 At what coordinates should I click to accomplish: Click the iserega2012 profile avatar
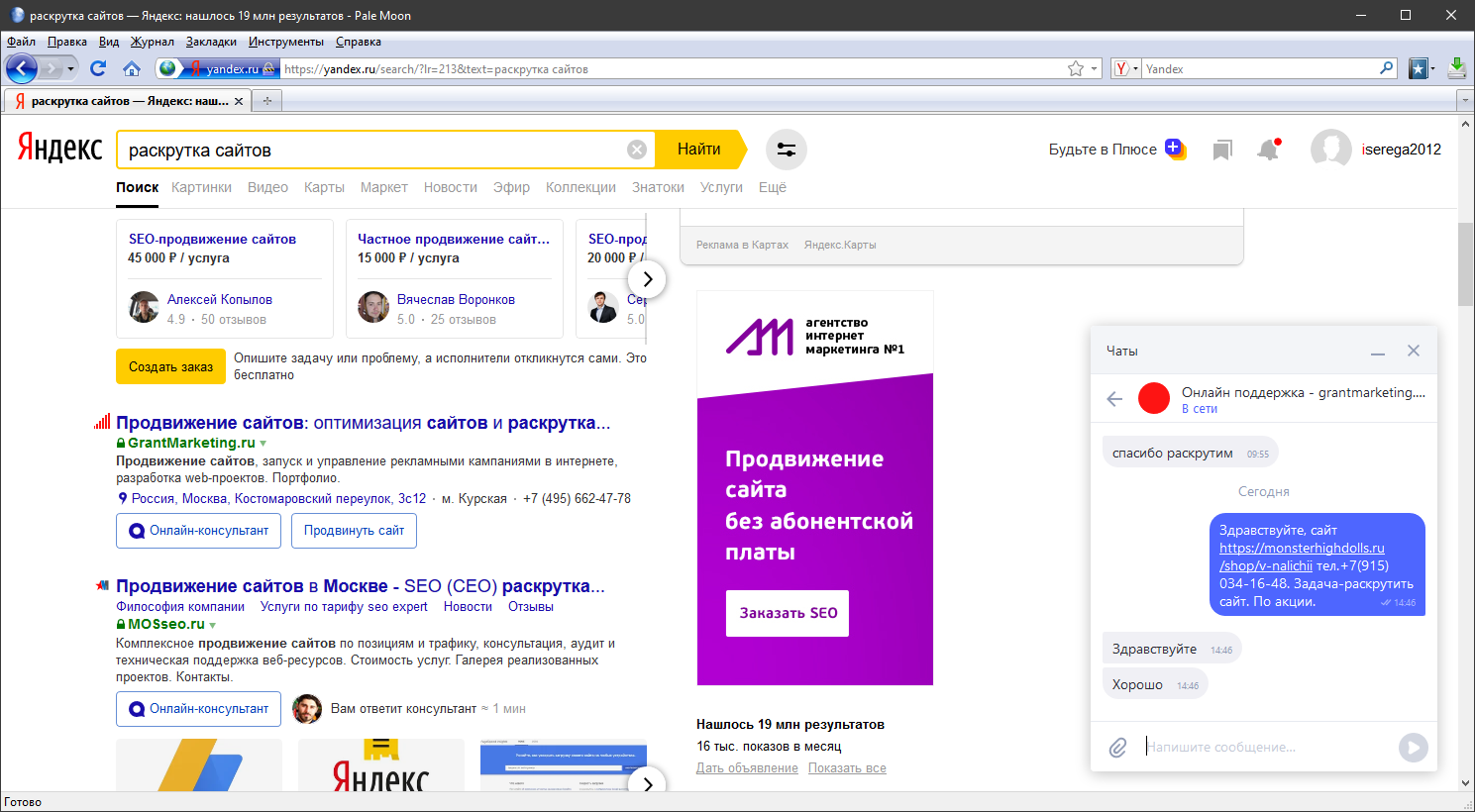click(x=1330, y=150)
